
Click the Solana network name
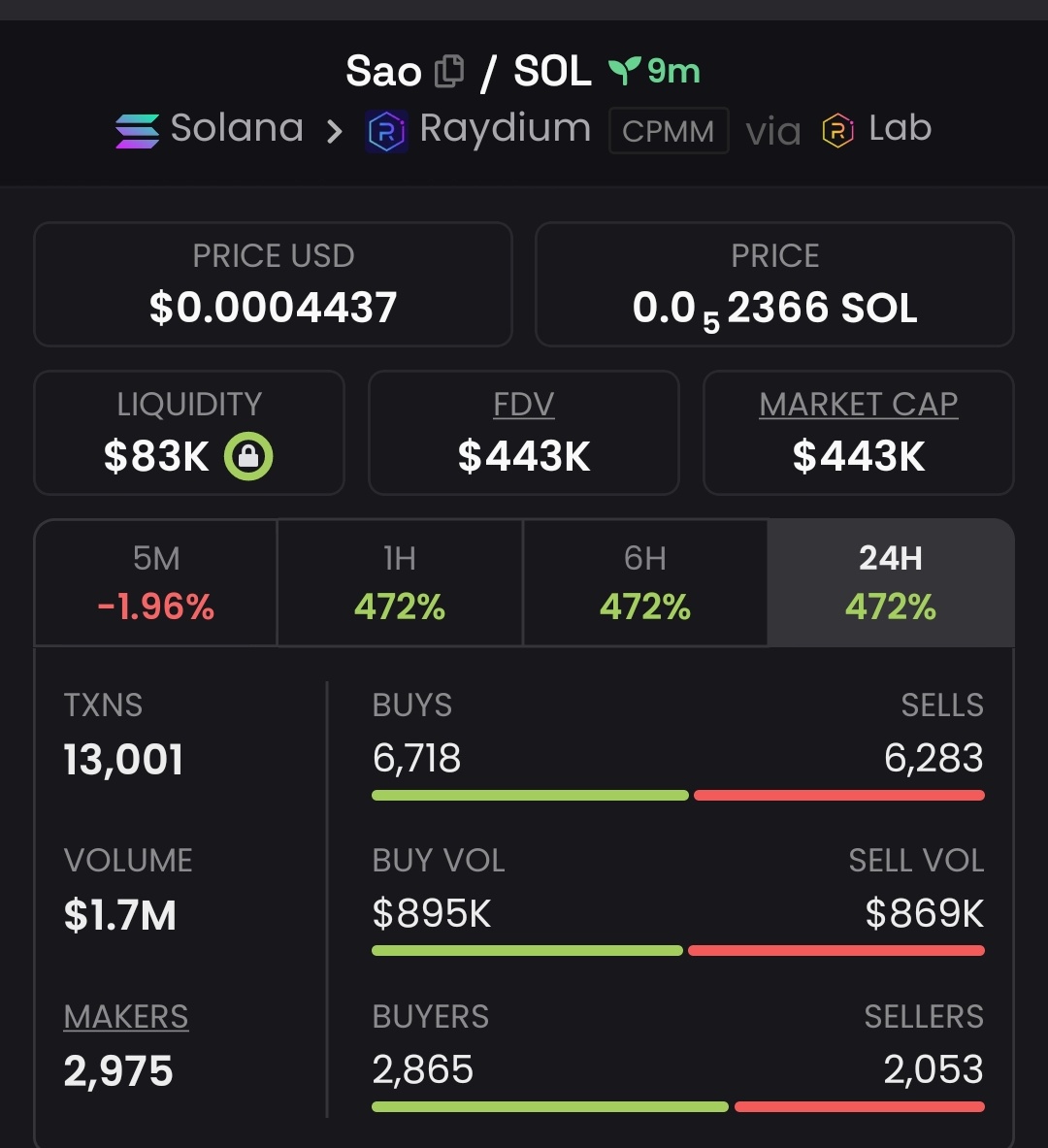coord(237,129)
